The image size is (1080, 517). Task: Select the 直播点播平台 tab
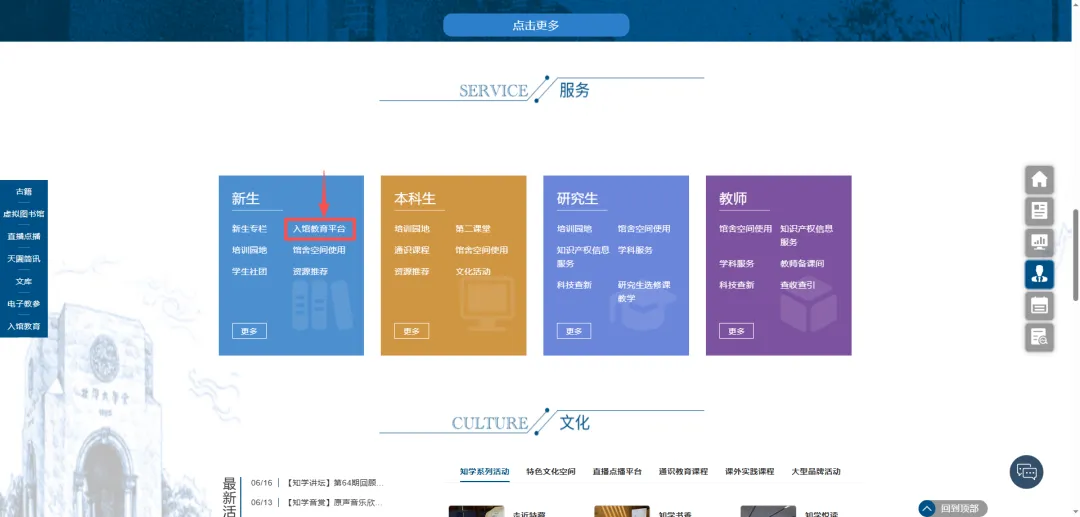click(x=617, y=472)
